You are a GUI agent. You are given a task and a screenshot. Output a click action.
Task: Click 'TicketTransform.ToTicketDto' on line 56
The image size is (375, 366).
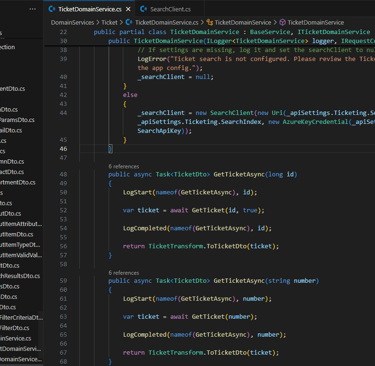point(197,246)
